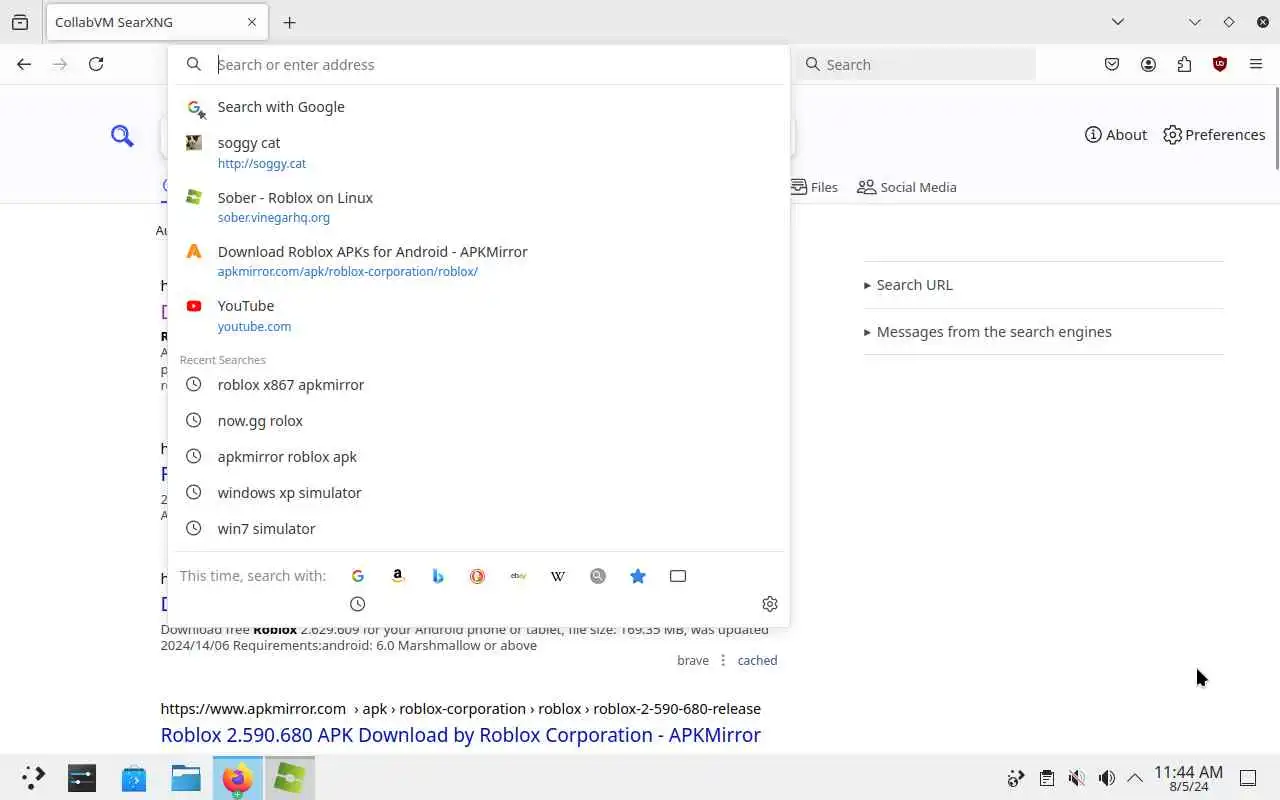Reload the current page
Image resolution: width=1280 pixels, height=800 pixels.
point(96,64)
